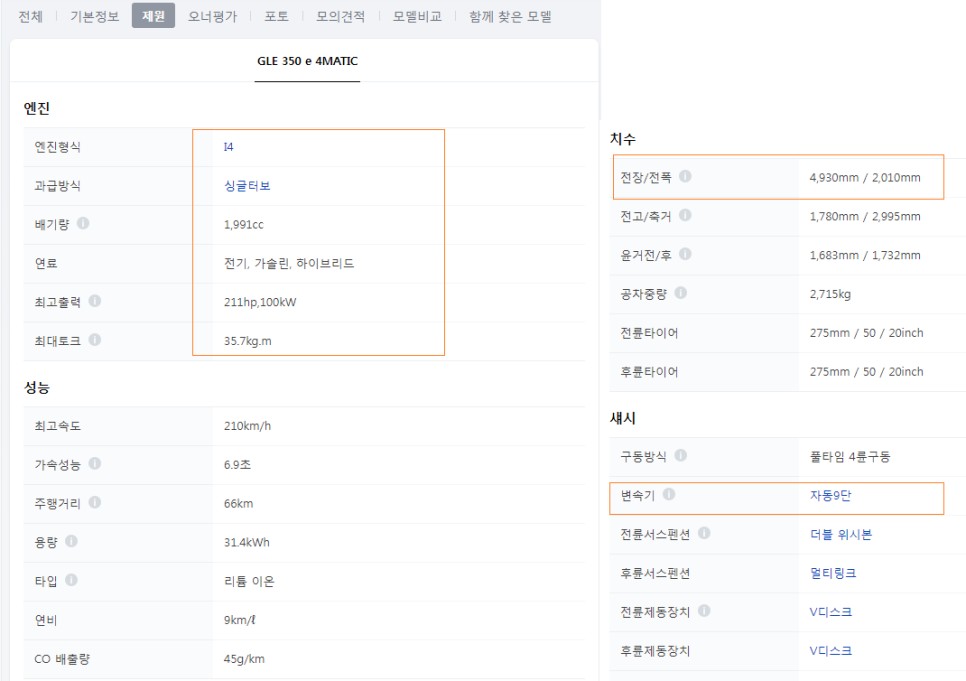Click the info icon next to 전고/축거
The image size is (966, 681).
(685, 215)
